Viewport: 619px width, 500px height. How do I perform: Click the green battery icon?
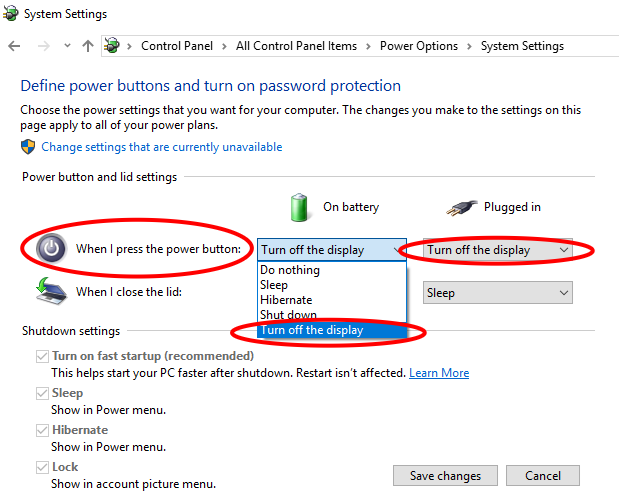point(299,207)
